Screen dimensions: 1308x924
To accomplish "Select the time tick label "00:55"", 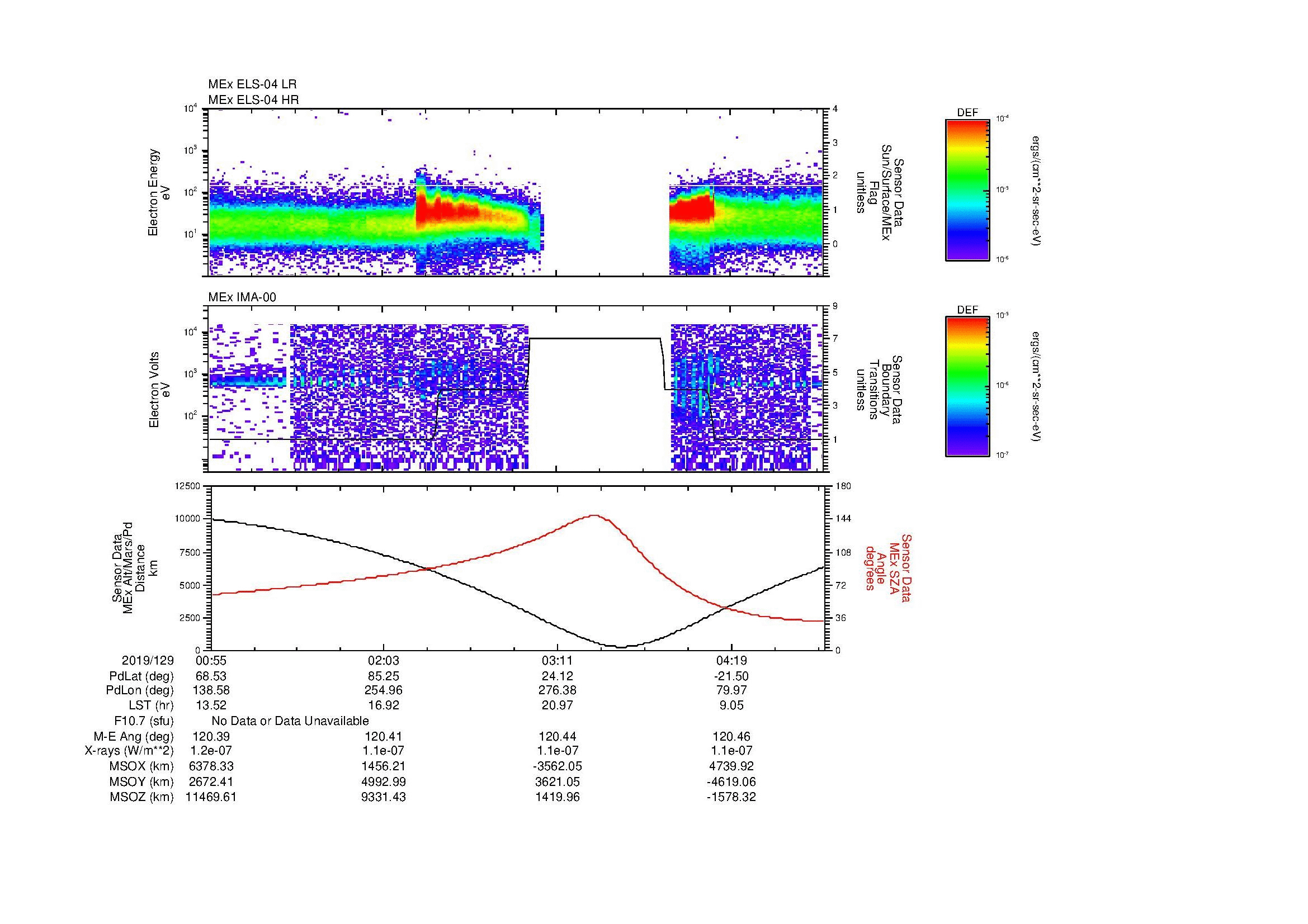I will [211, 661].
